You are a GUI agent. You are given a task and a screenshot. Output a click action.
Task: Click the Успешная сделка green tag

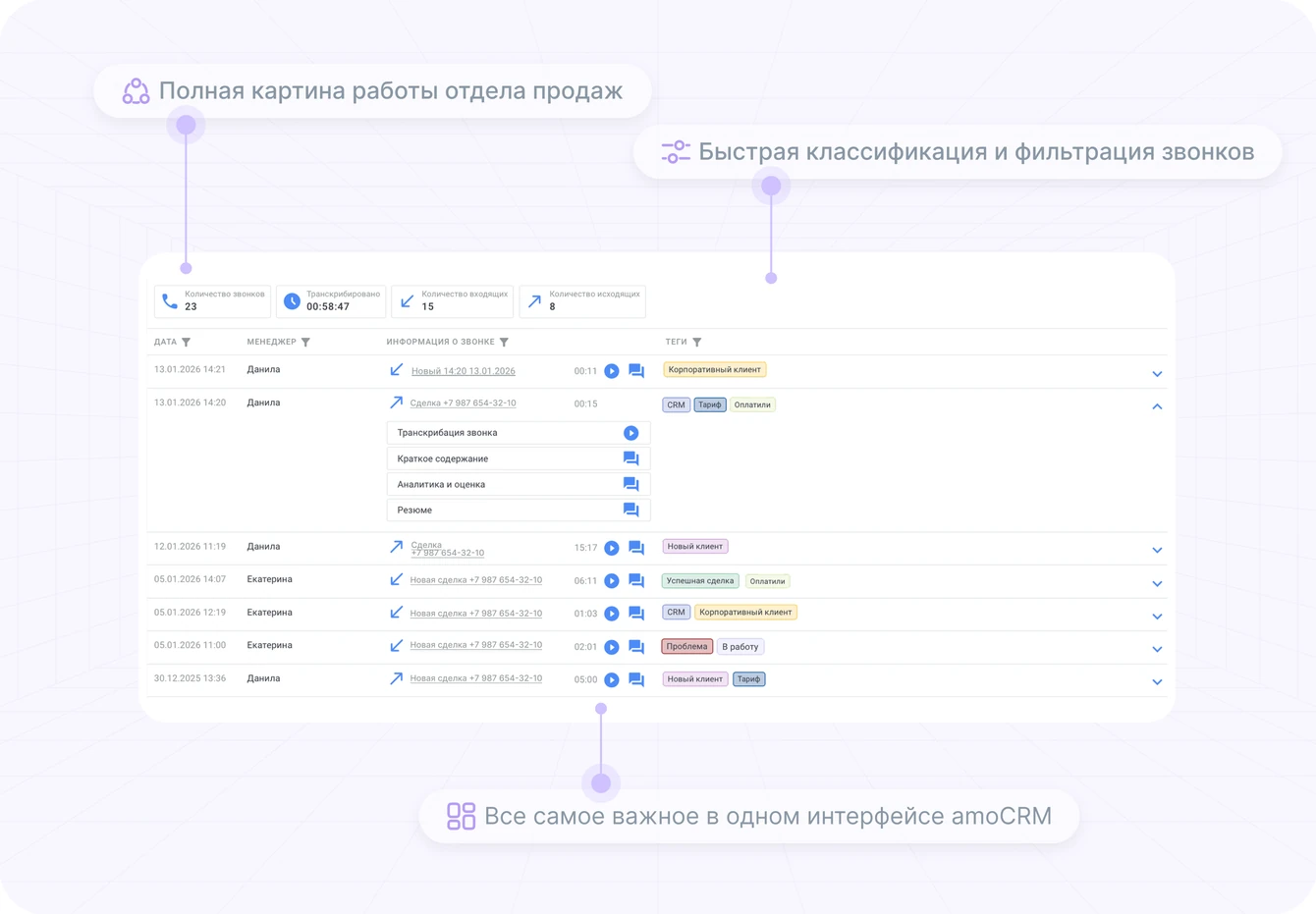pyautogui.click(x=700, y=581)
